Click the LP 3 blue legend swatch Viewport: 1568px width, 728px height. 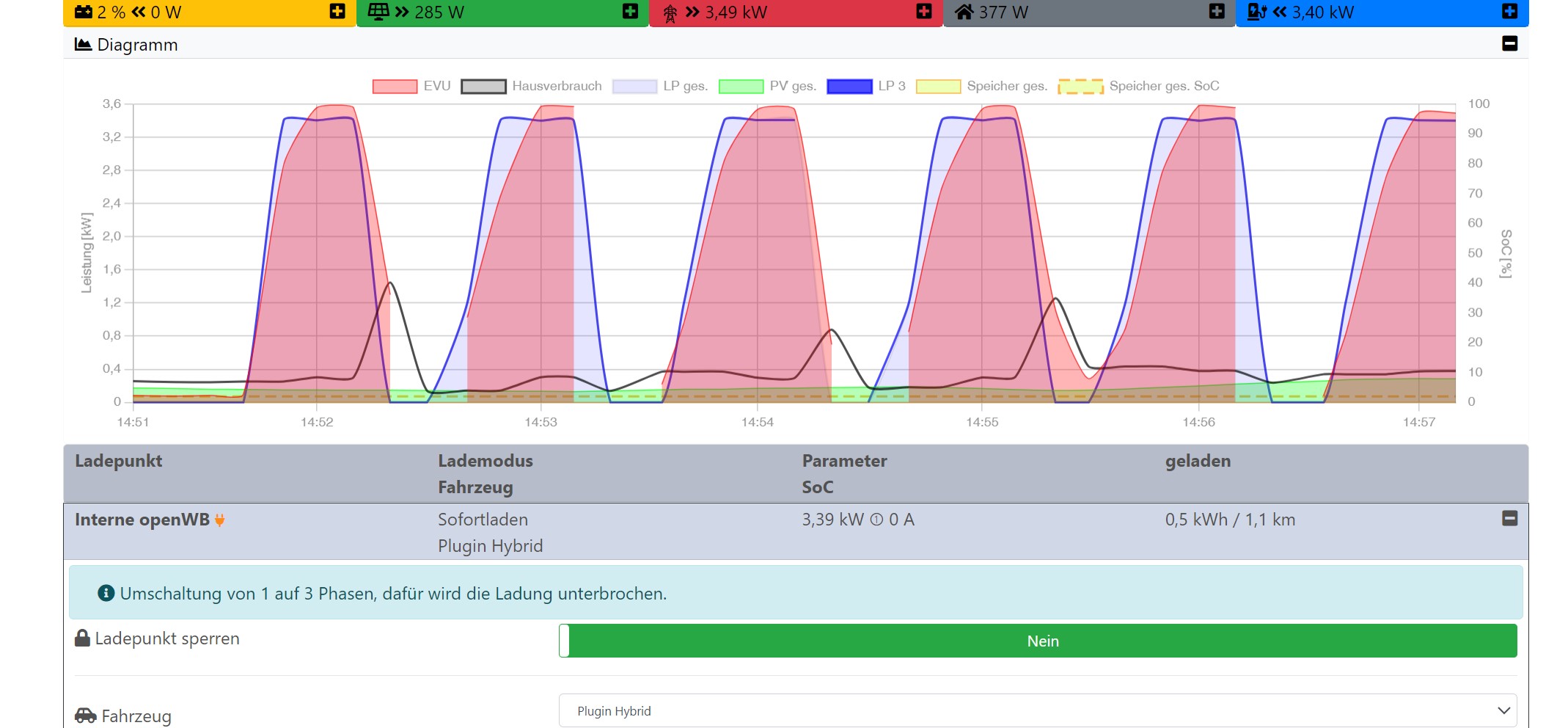(849, 86)
